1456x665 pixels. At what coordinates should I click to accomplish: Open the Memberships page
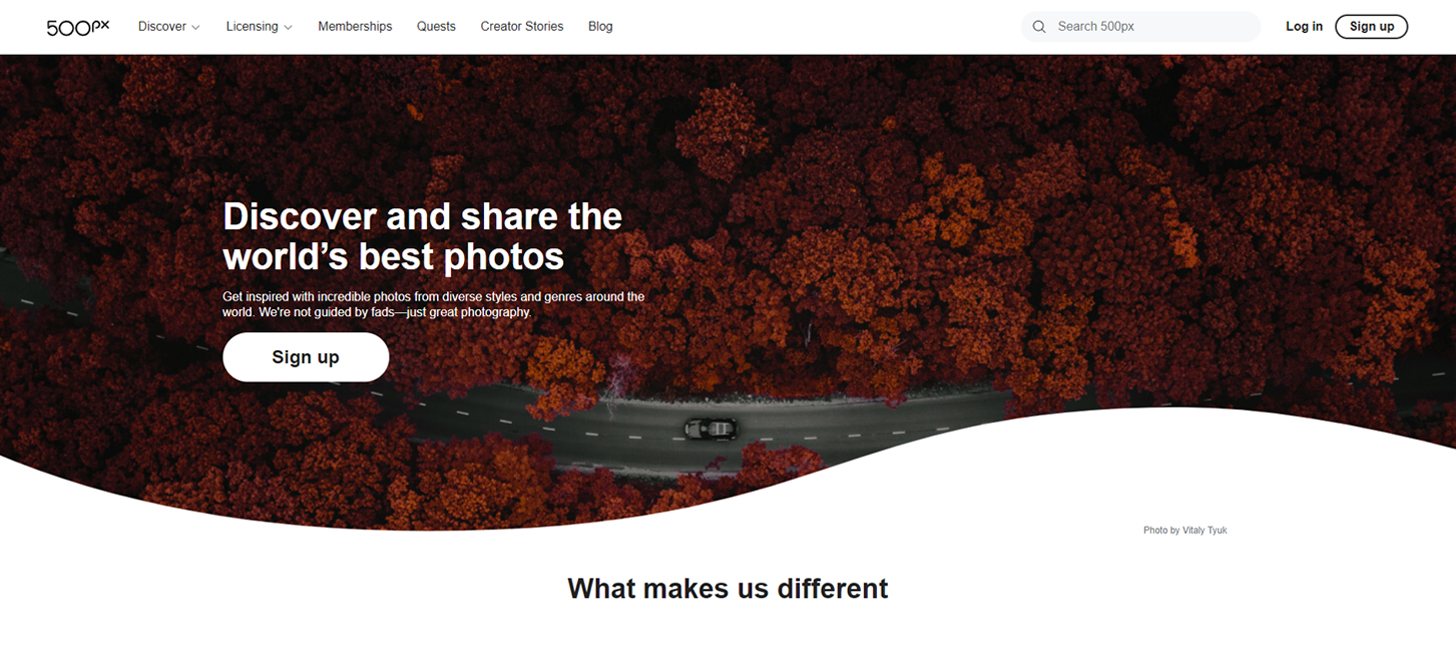click(x=355, y=27)
